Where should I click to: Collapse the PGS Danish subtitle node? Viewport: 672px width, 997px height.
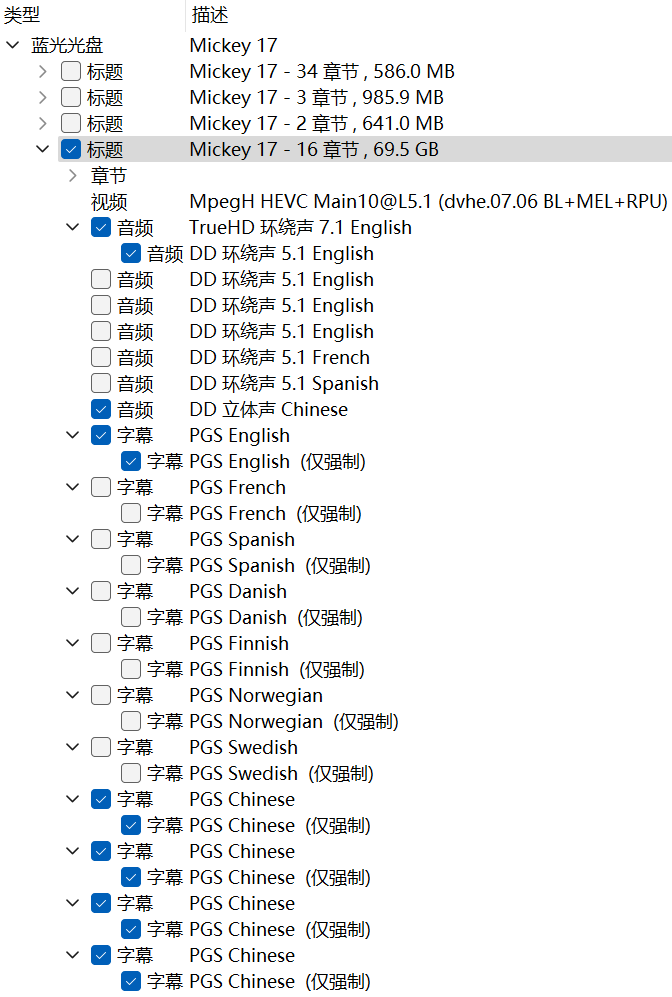click(72, 592)
